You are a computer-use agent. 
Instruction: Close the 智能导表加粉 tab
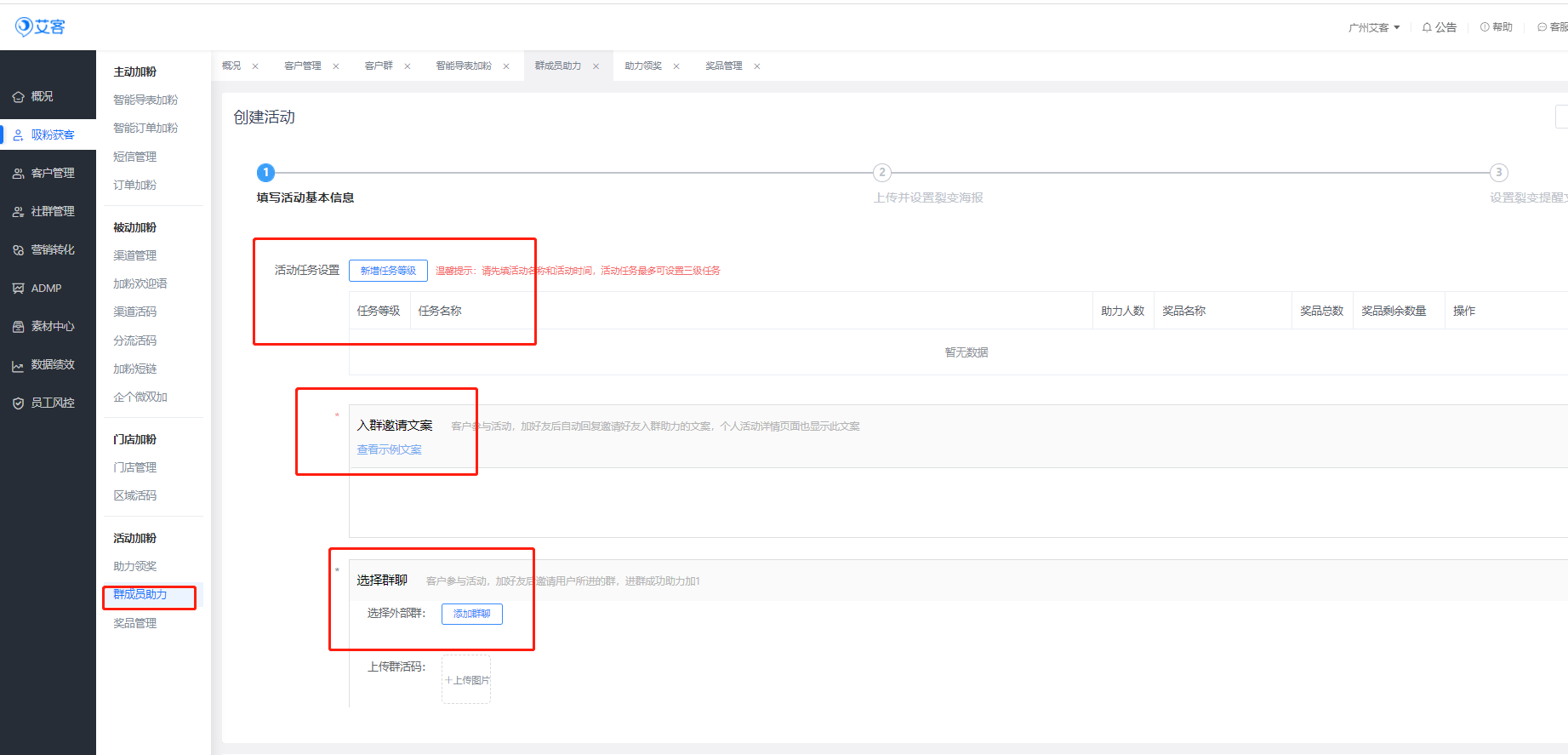(506, 66)
